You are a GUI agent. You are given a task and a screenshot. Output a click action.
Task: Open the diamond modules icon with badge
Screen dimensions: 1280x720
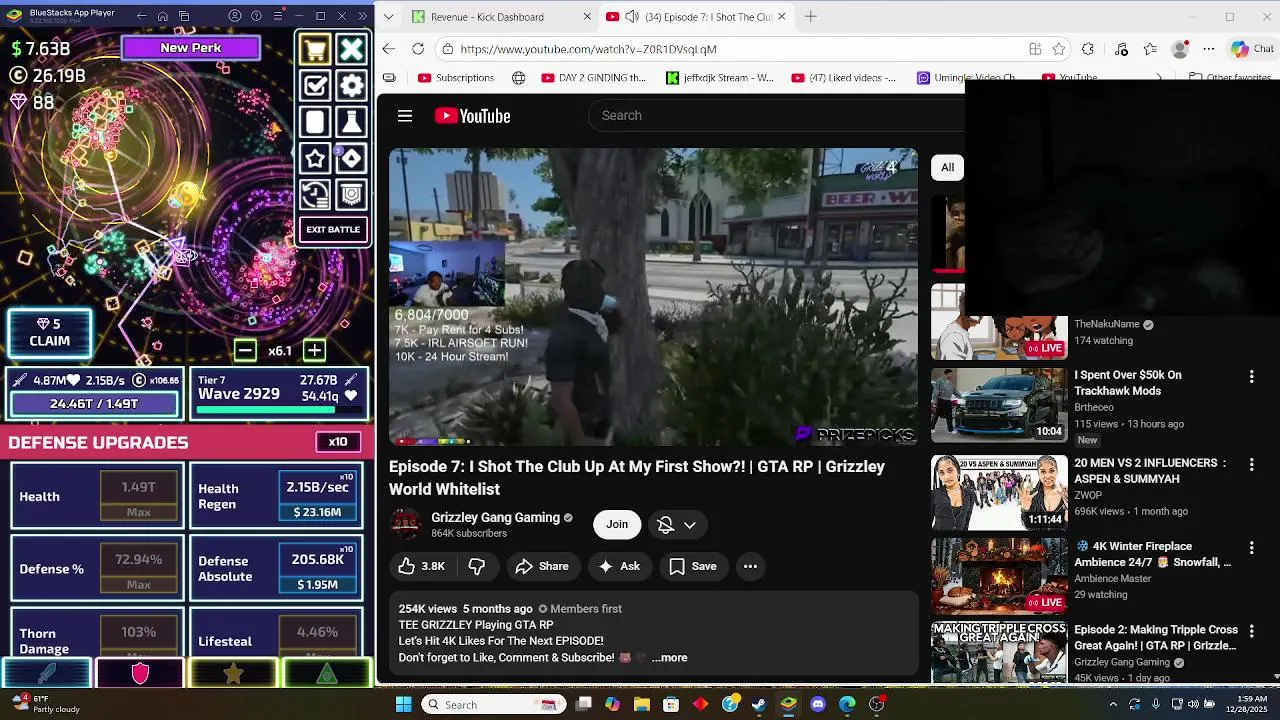click(351, 158)
